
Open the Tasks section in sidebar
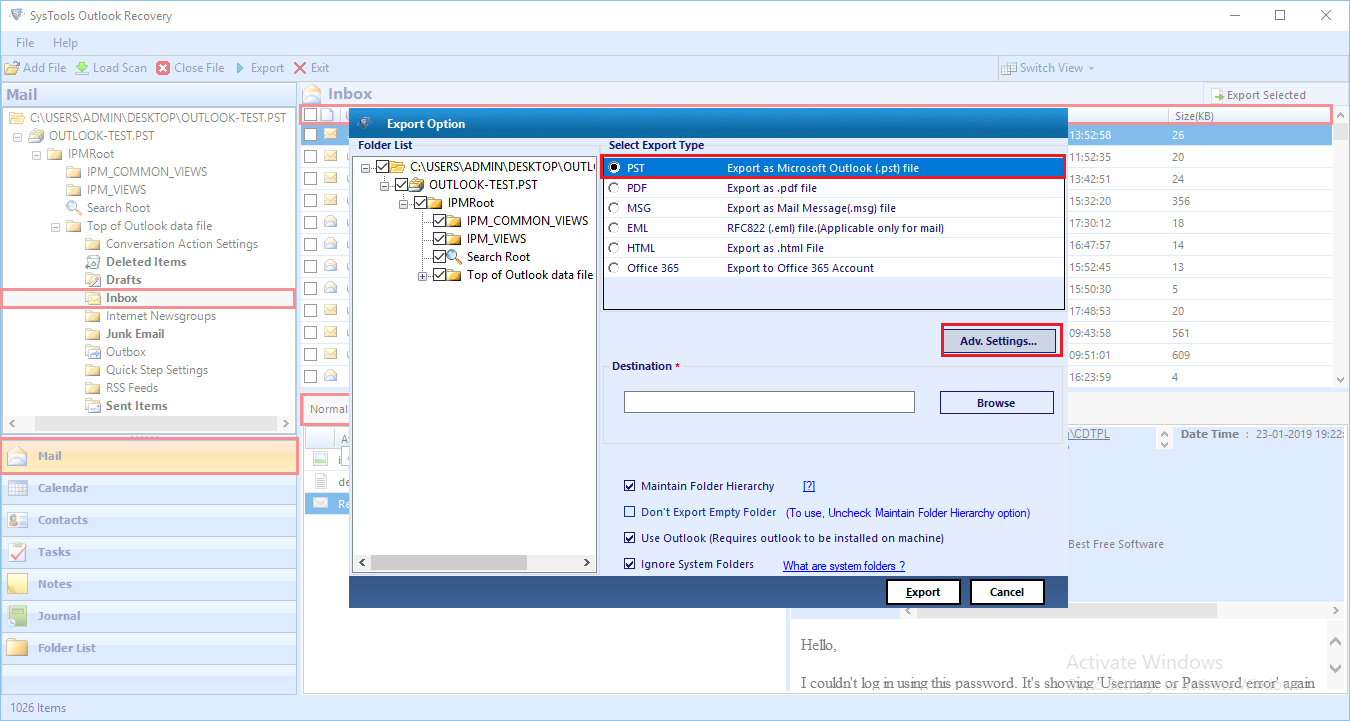(x=54, y=552)
